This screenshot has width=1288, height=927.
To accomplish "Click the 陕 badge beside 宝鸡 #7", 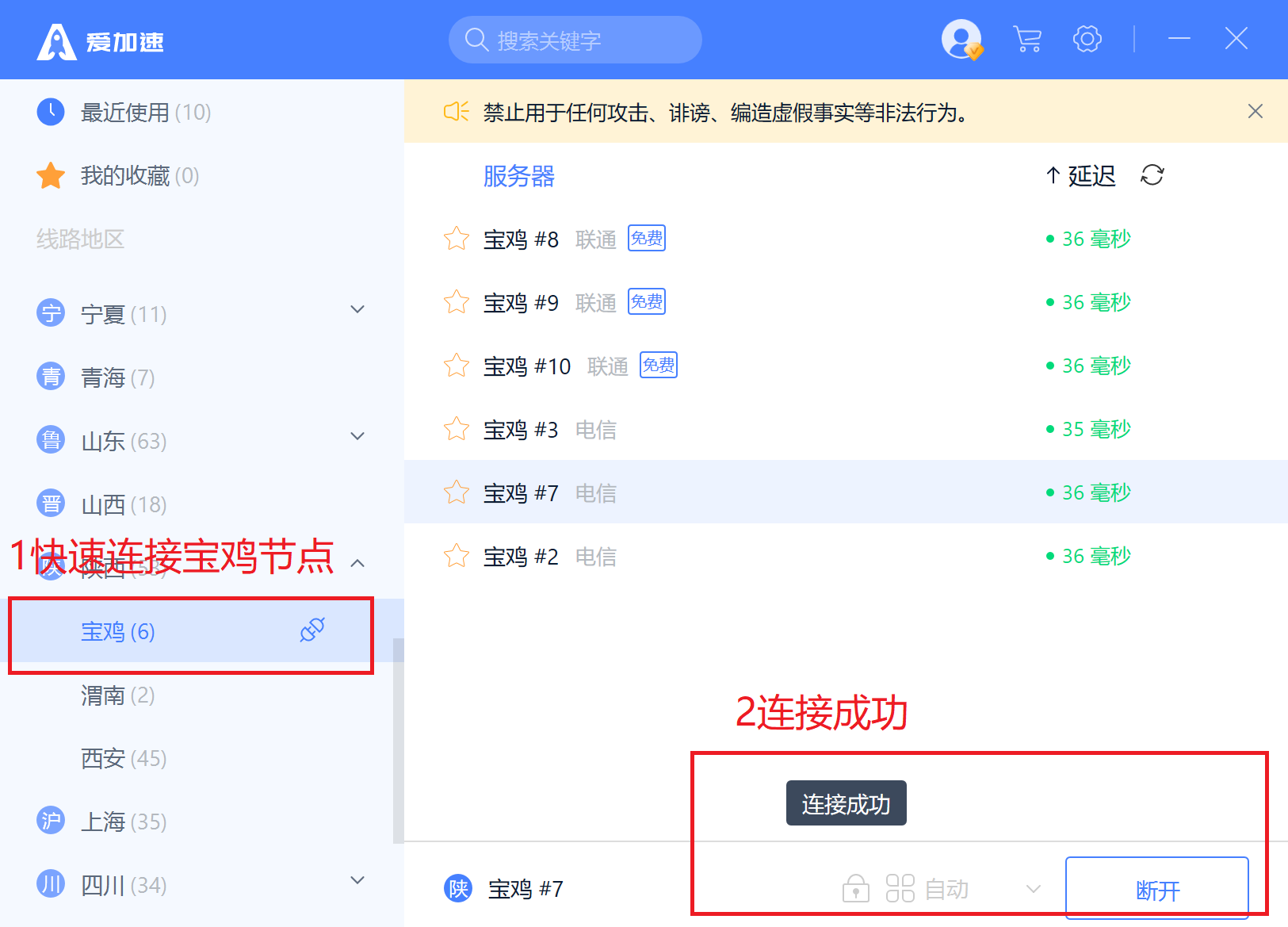I will coord(458,889).
